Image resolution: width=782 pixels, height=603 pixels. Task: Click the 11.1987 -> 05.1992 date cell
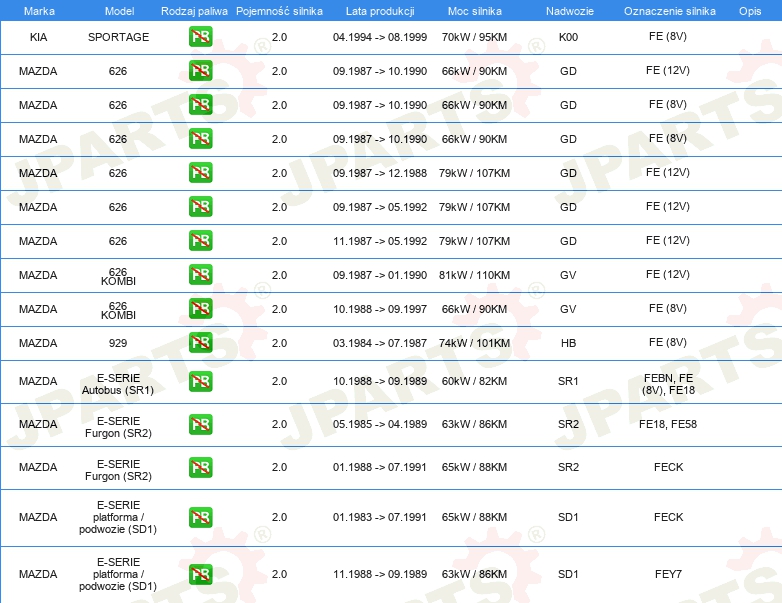coord(380,241)
